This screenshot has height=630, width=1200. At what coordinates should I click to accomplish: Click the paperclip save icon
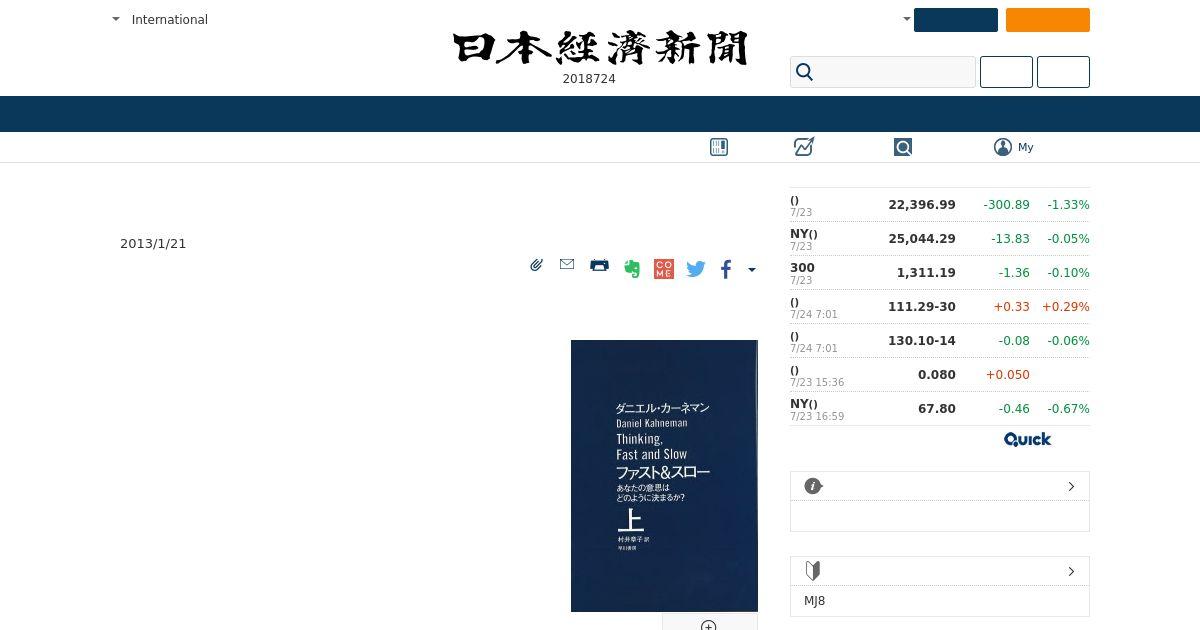pos(537,265)
